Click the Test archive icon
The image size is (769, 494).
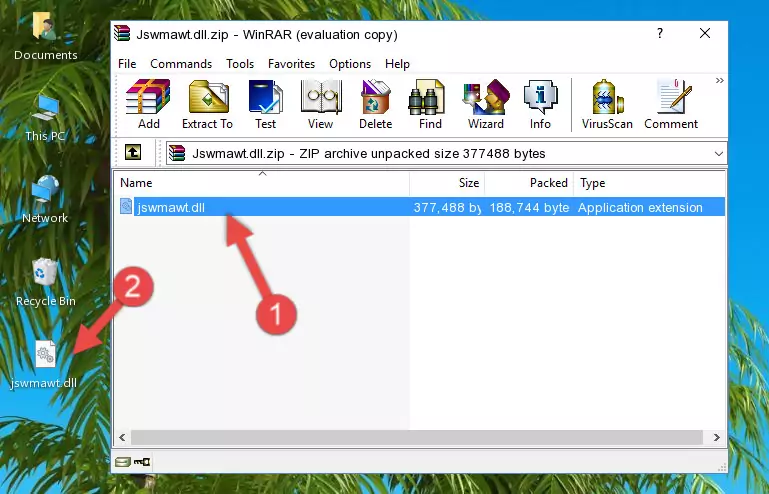(265, 104)
